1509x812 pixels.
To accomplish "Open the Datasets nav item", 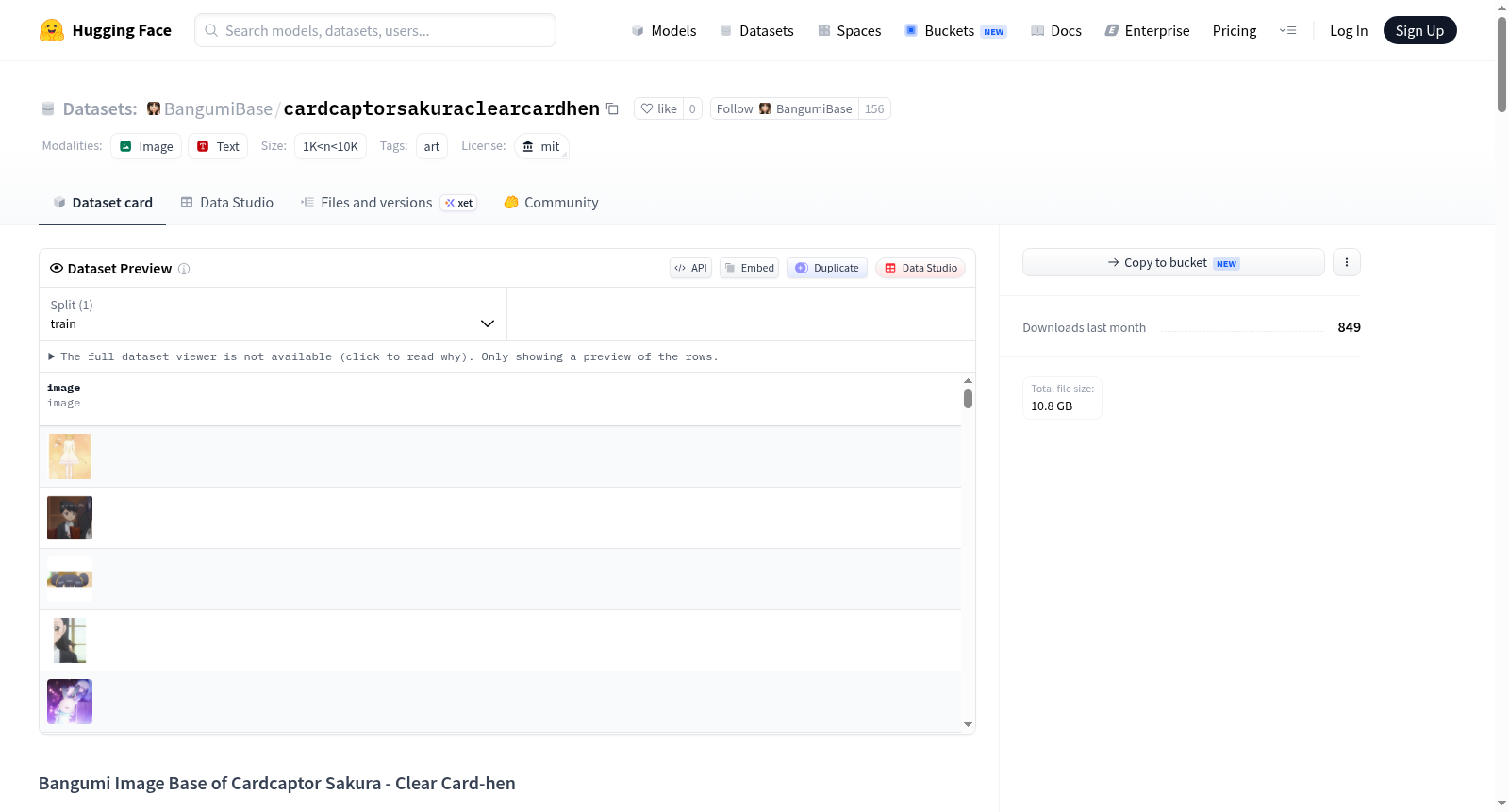I will [757, 30].
